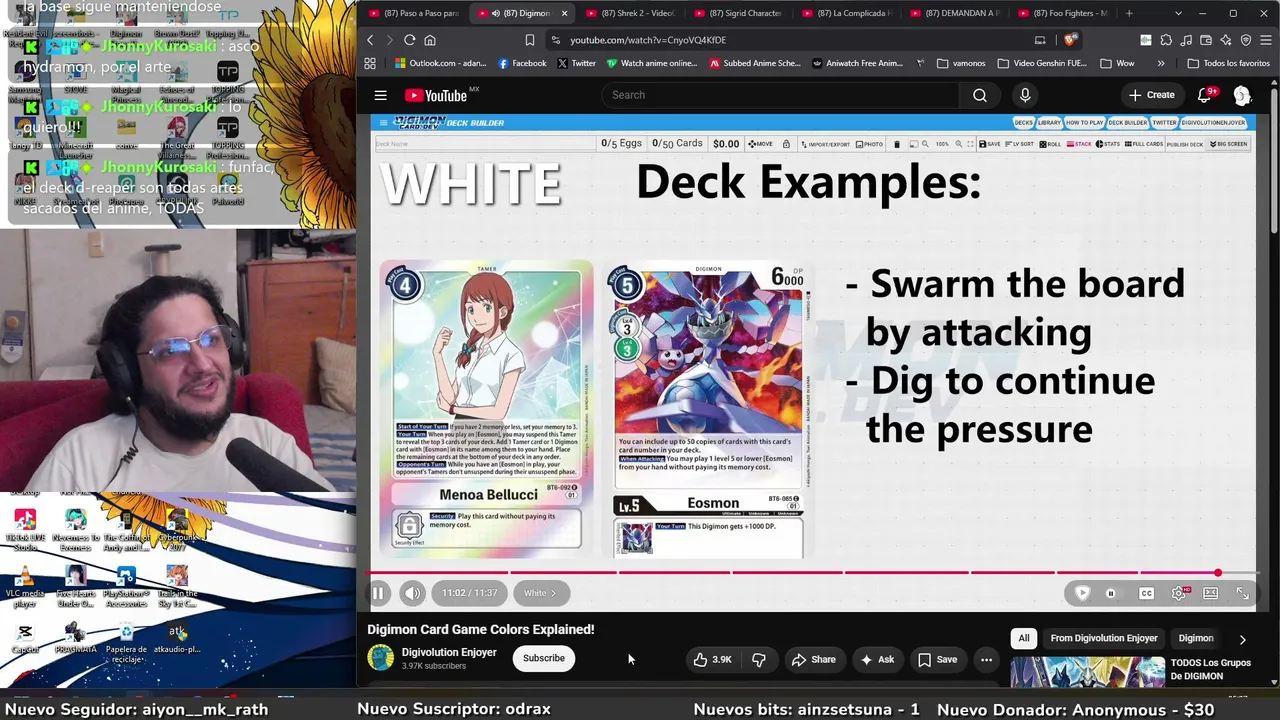The image size is (1280, 720).
Task: Open TikTok LIVE Studio desktop shortcut
Action: point(25,530)
